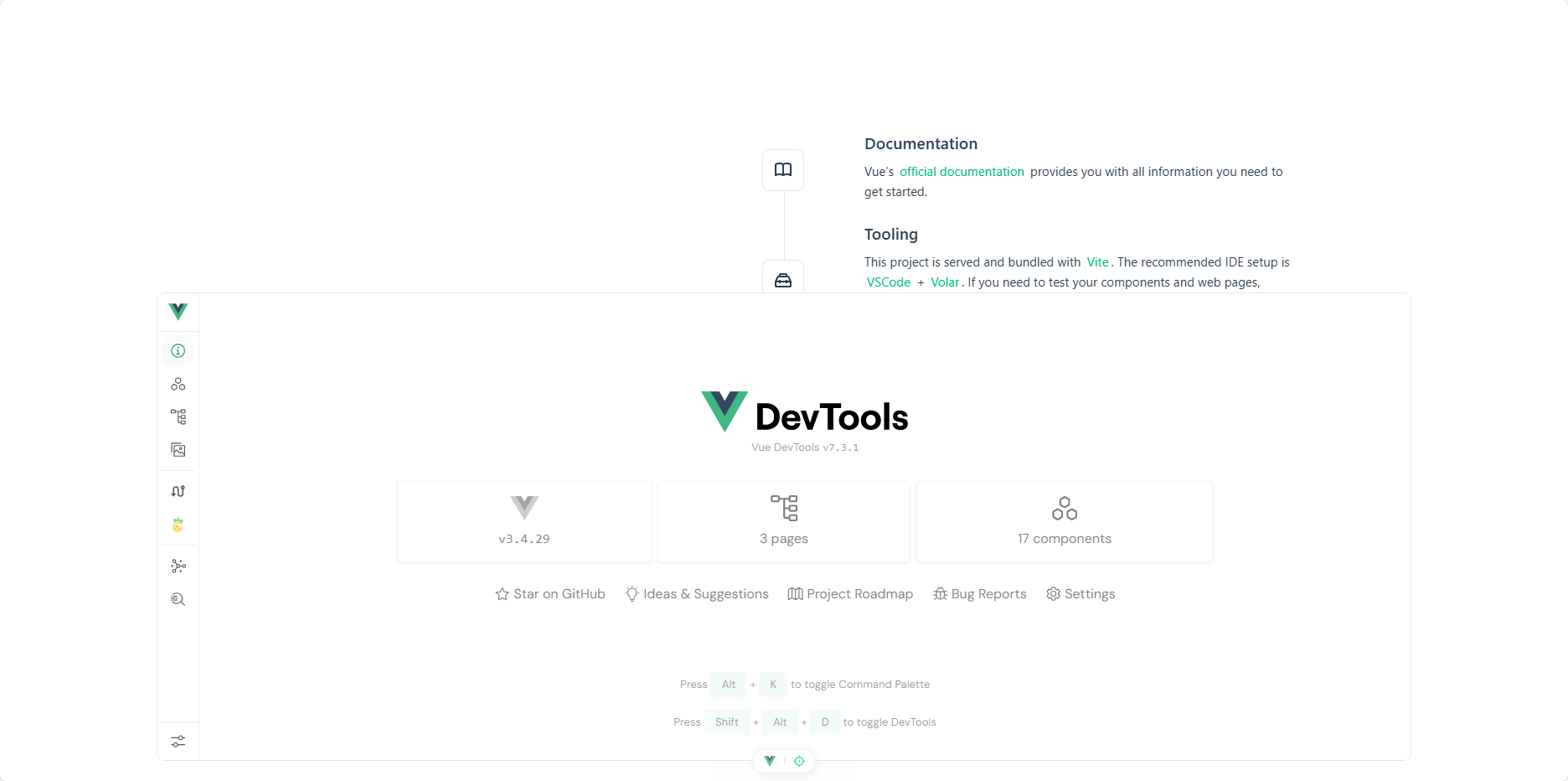Screen dimensions: 1568x781
Task: Click the K key hint
Action: [x=773, y=685]
